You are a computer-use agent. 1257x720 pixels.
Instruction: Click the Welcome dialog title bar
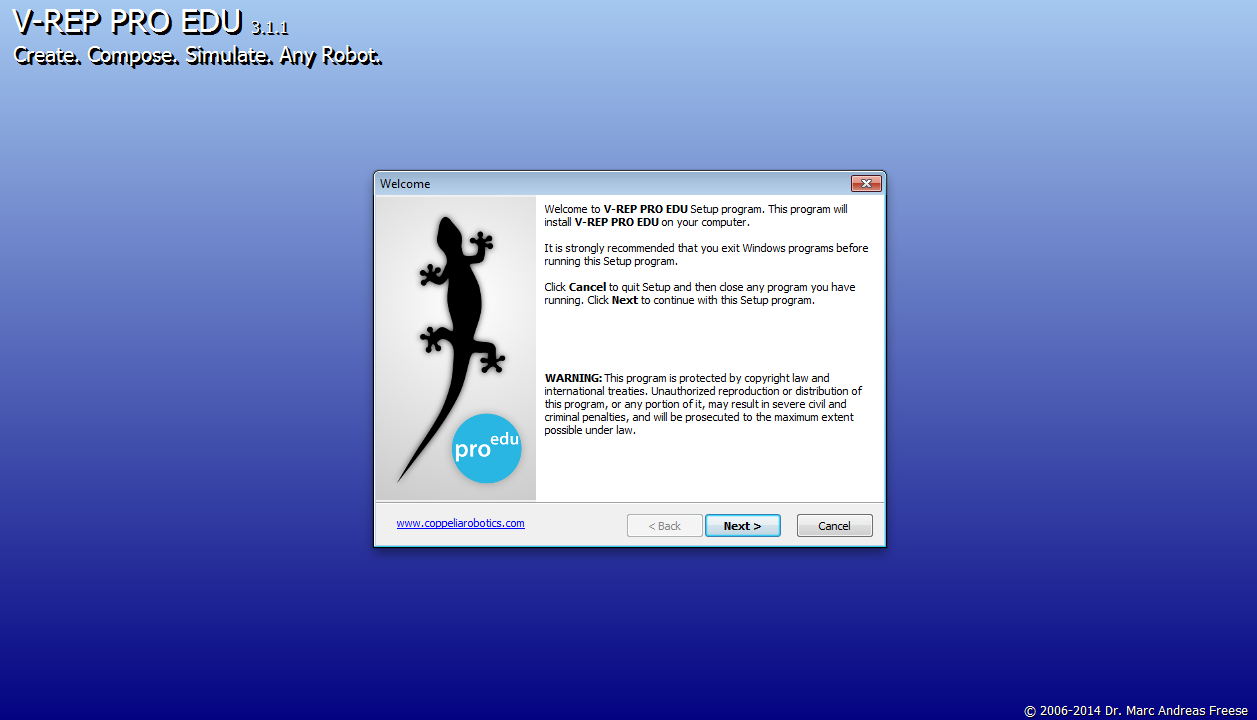click(600, 184)
